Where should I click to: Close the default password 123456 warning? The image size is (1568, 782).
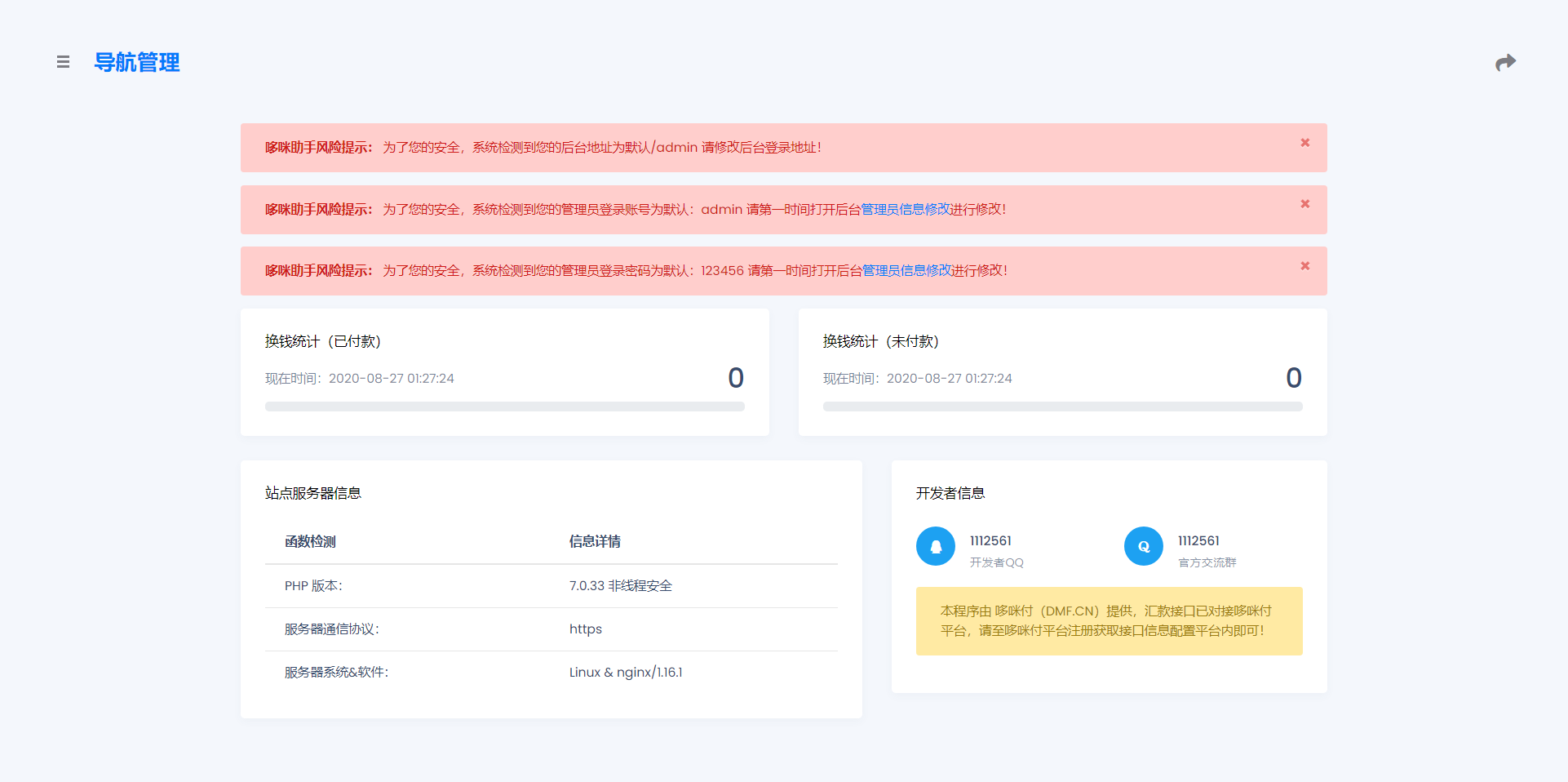click(x=1304, y=266)
